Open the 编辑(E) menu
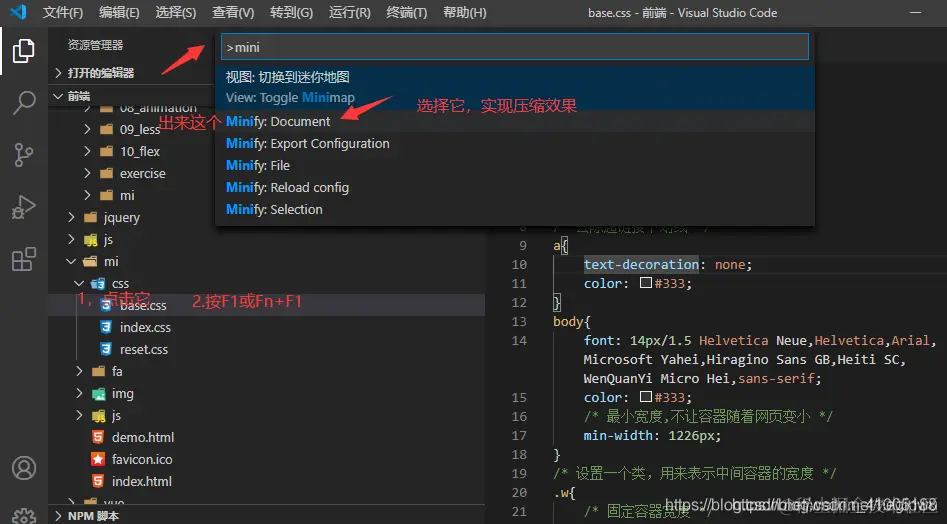This screenshot has height=524, width=947. tap(119, 12)
